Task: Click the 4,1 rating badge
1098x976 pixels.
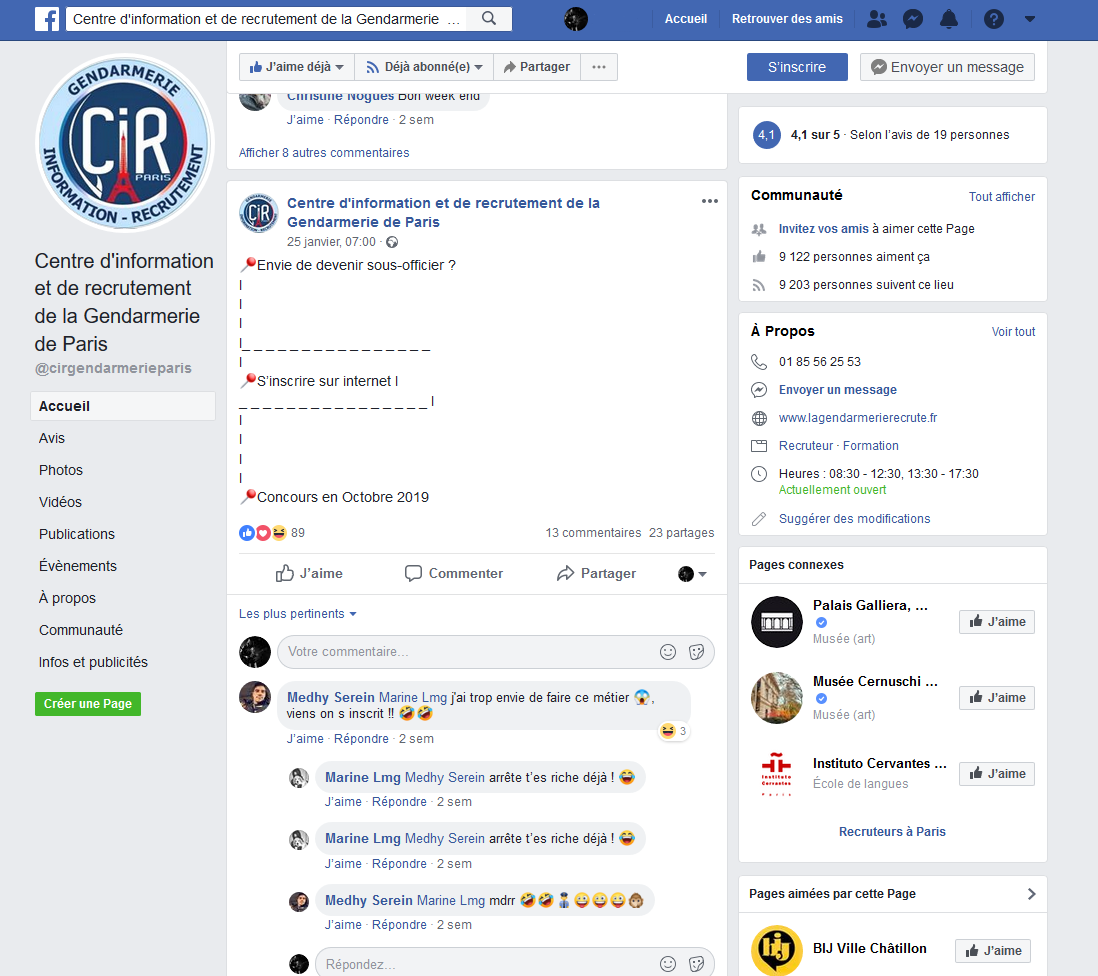Action: 766,135
